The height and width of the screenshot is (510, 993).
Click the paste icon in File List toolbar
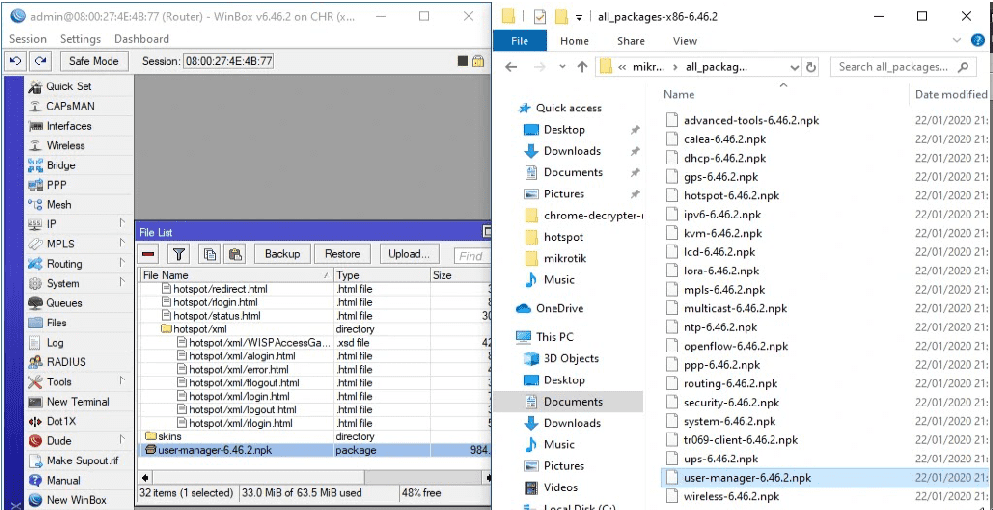pyautogui.click(x=235, y=254)
